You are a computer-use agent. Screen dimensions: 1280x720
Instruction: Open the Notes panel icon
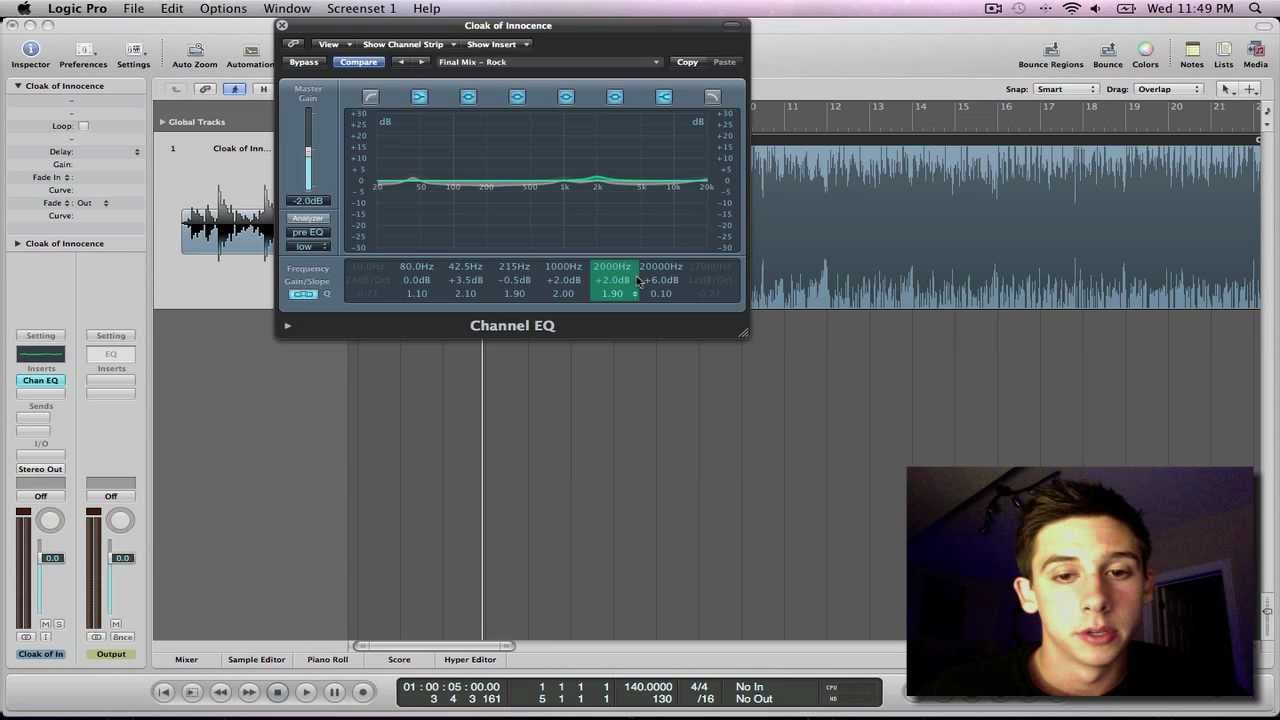pos(1192,50)
